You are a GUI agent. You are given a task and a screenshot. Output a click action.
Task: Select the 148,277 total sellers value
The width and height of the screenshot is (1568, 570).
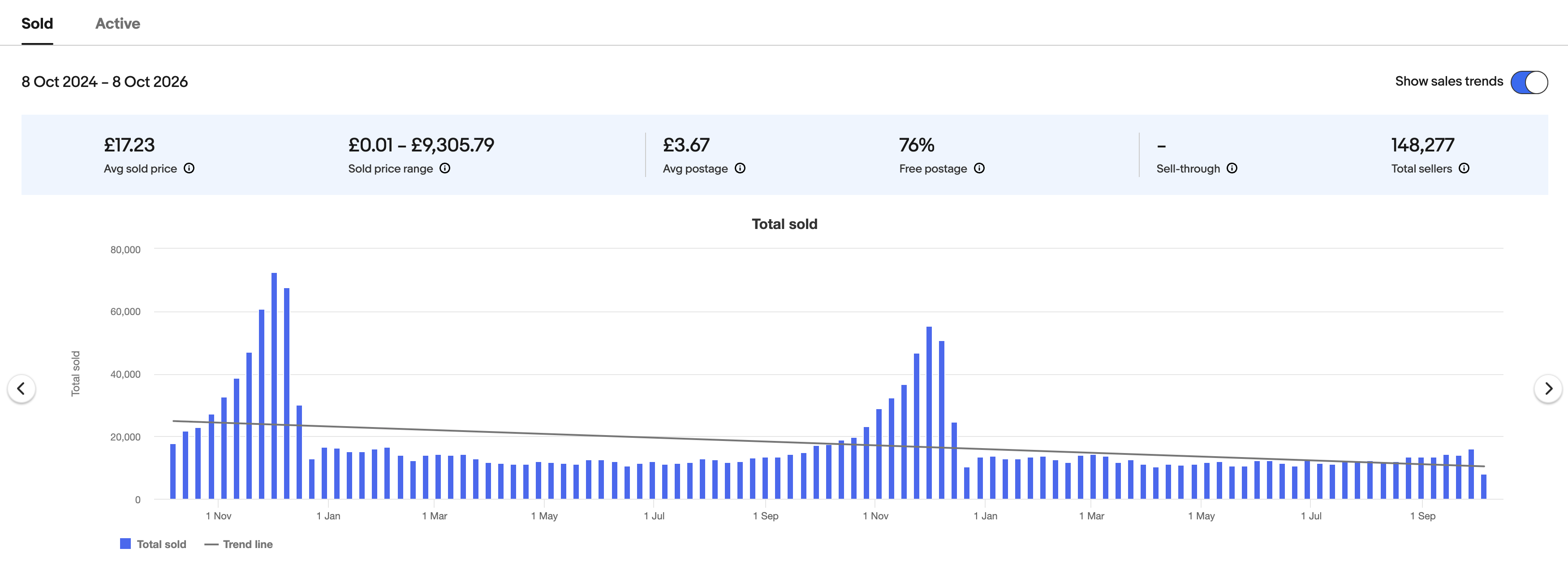1422,145
